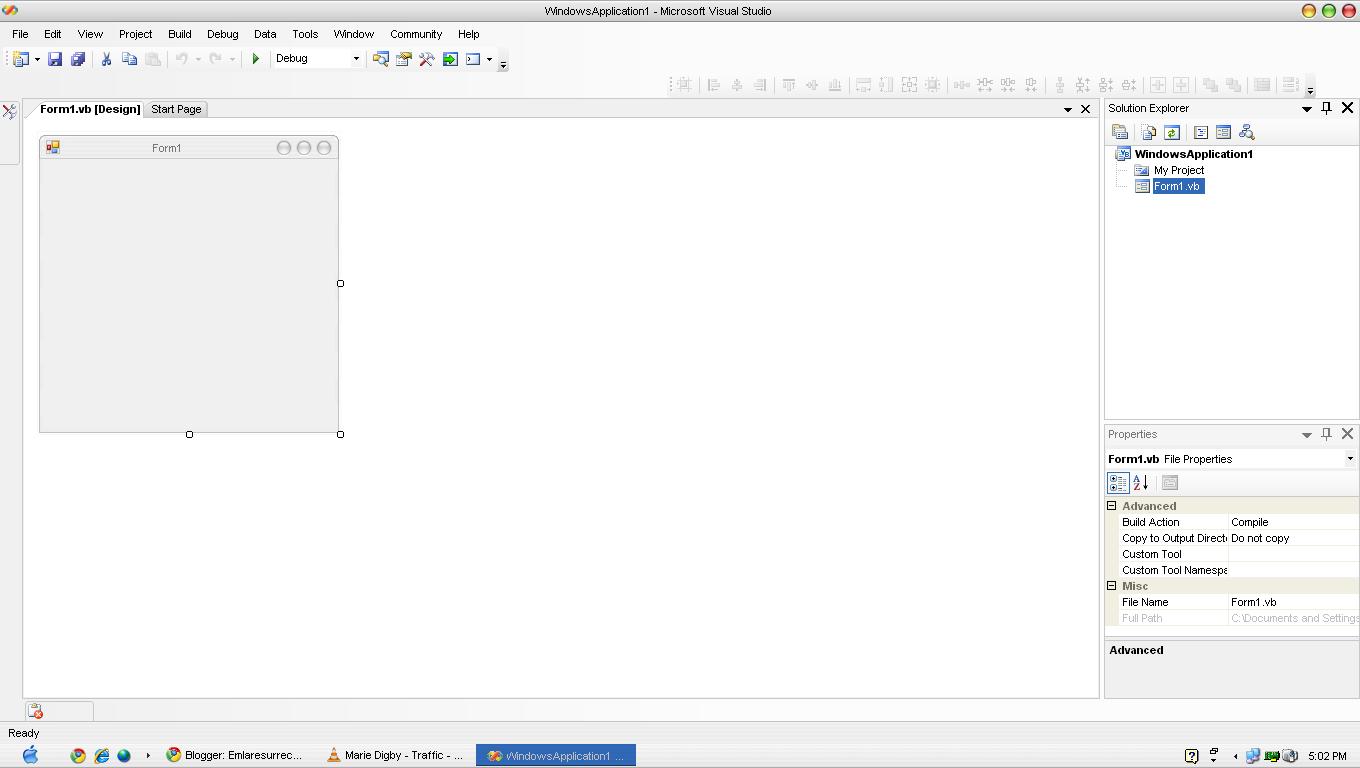Click the Cut scissors icon
The width and height of the screenshot is (1360, 768).
(106, 59)
